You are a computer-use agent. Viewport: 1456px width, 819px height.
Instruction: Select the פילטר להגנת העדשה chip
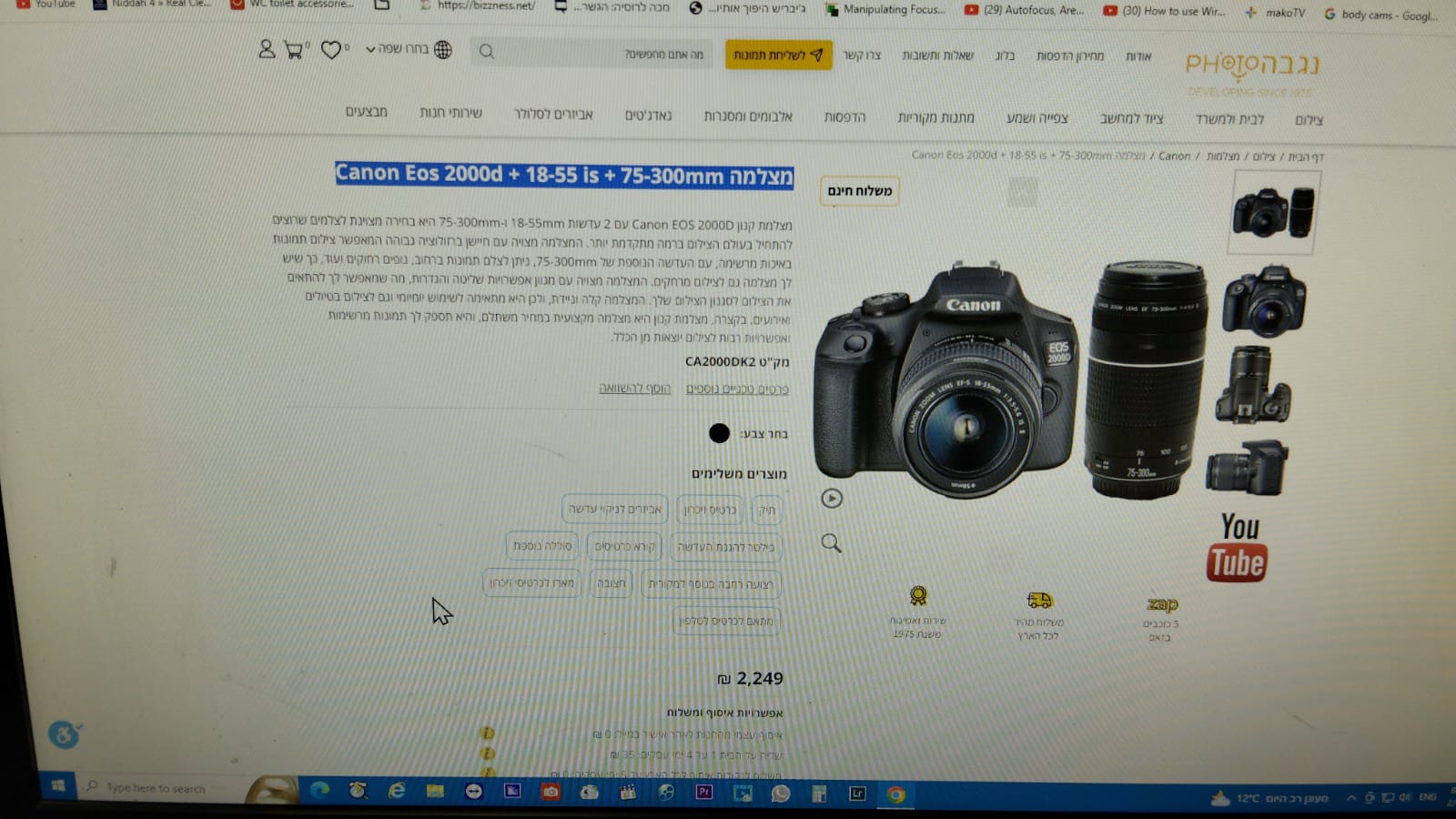726,547
